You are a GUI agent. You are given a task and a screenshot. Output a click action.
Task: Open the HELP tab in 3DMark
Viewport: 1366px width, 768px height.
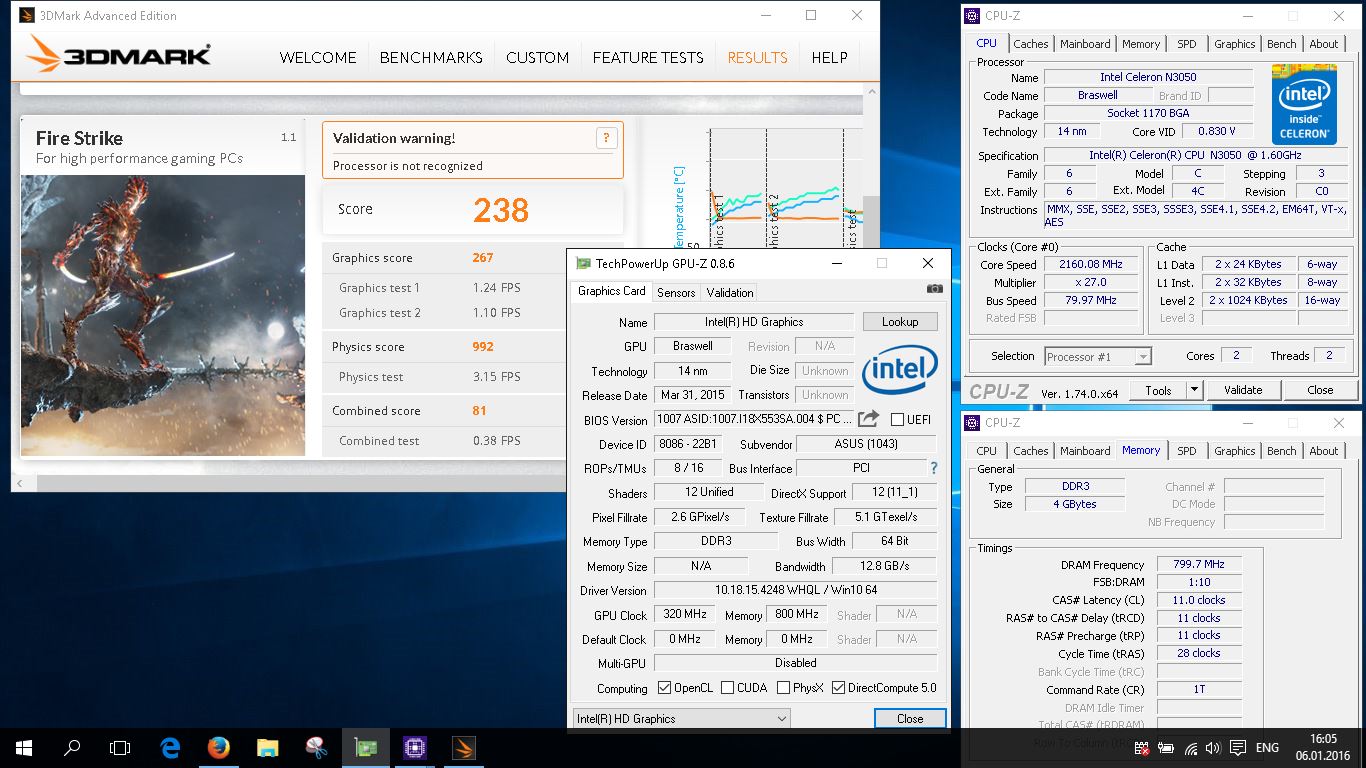click(x=829, y=57)
